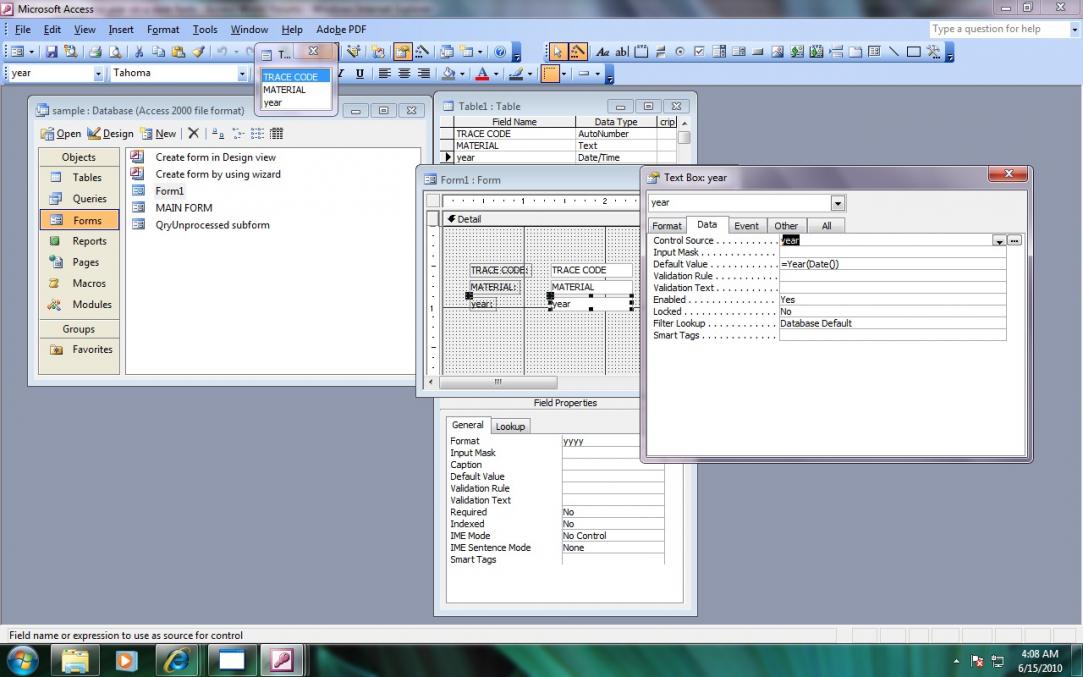Screen dimensions: 1083x677
Task: Click Design in the database window toolbar
Action: 111,133
